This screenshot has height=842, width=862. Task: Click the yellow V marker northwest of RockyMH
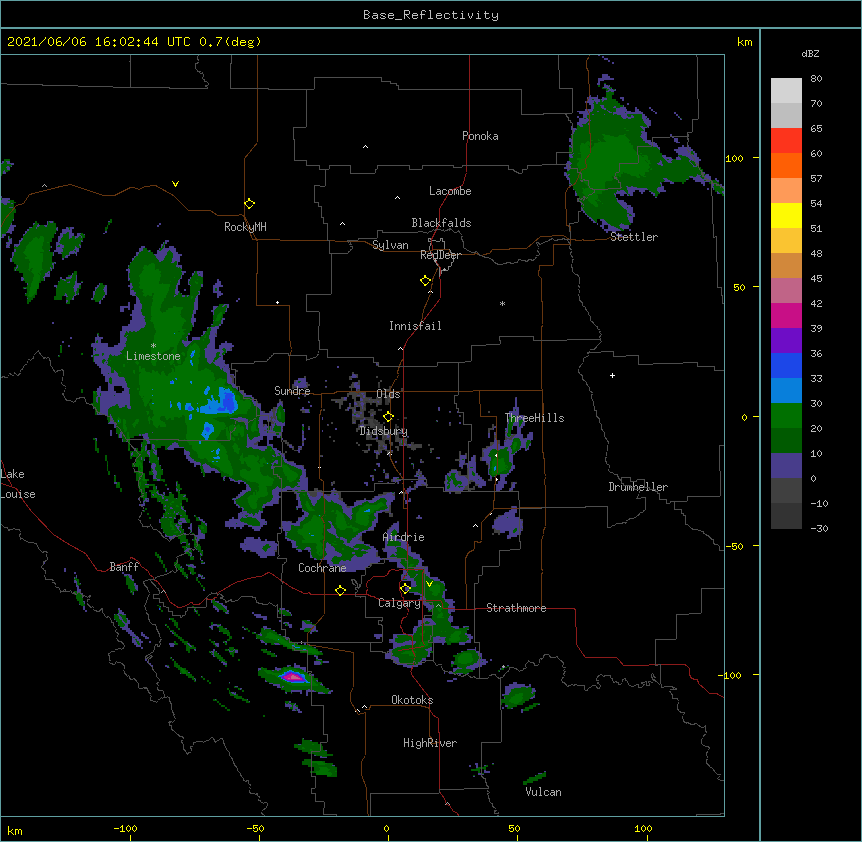(175, 184)
